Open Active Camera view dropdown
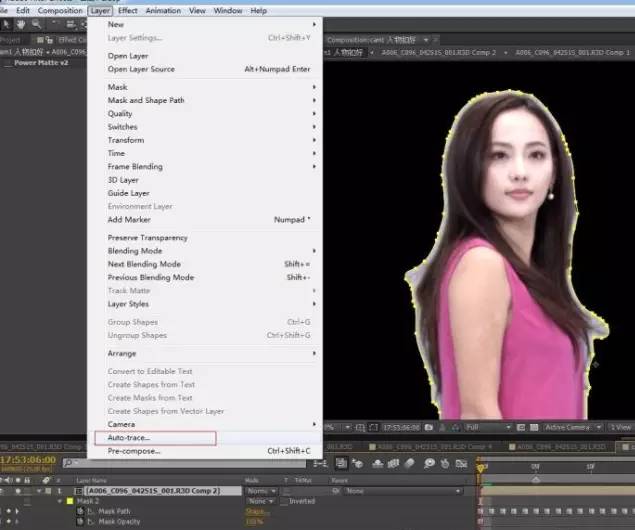This screenshot has height=530, width=635. [572, 427]
